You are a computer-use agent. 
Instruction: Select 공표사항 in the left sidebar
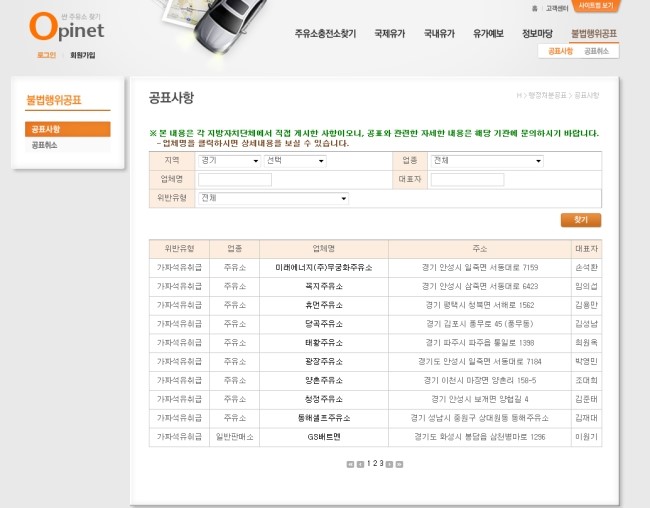(x=68, y=129)
